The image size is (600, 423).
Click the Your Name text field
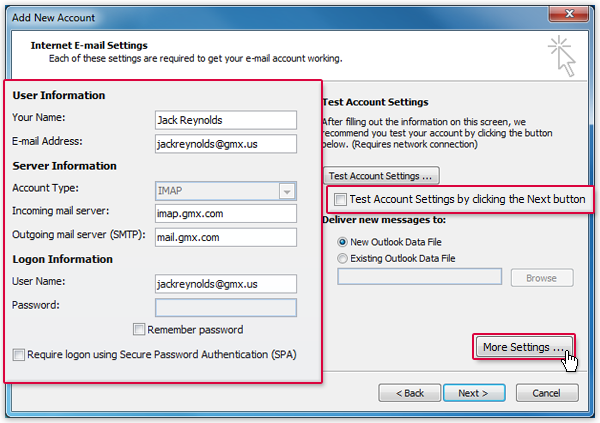click(226, 120)
